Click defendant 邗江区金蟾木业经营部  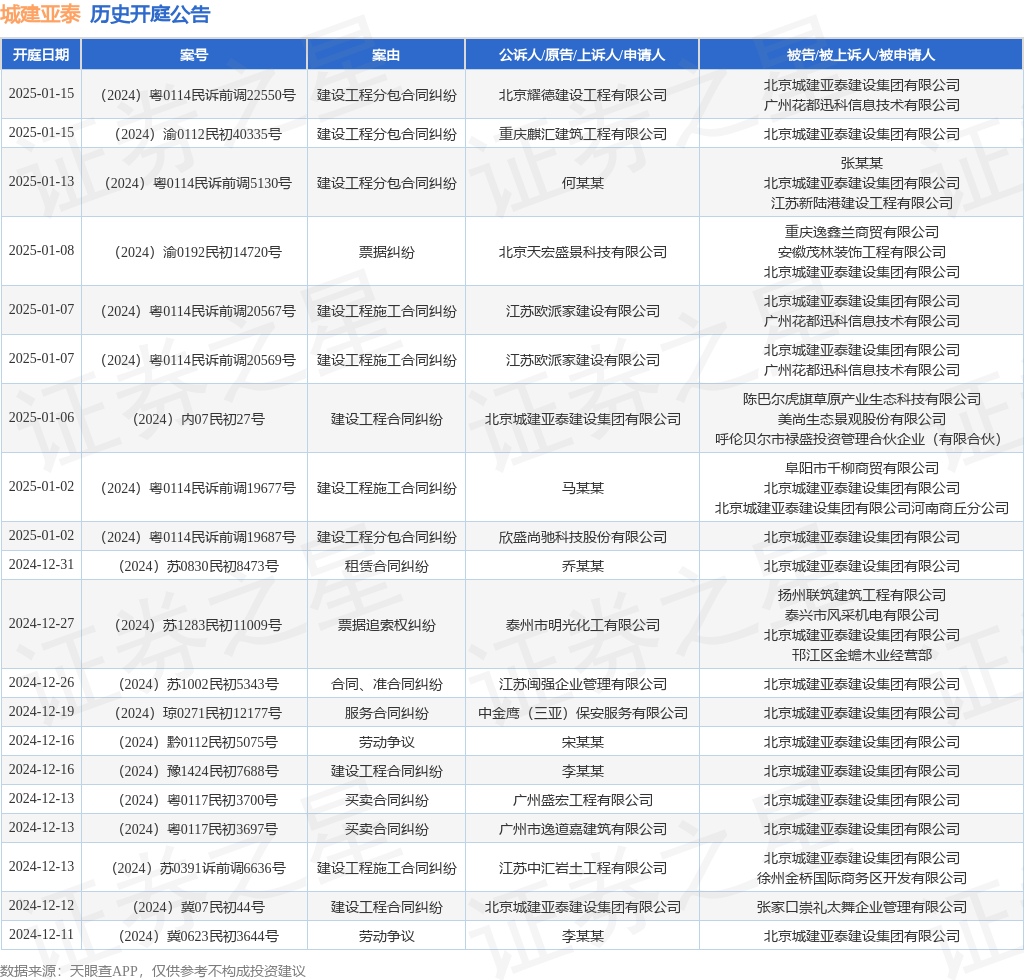[x=861, y=655]
